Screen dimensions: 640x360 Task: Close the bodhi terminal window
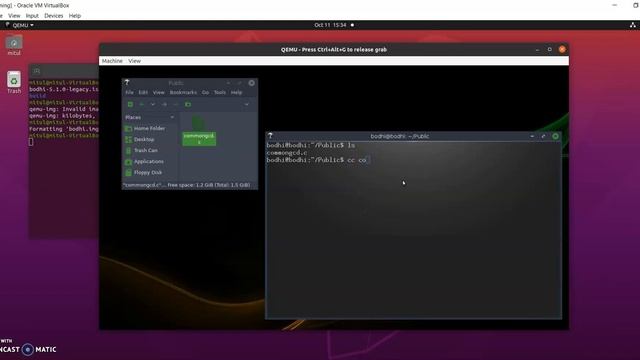[x=556, y=136]
